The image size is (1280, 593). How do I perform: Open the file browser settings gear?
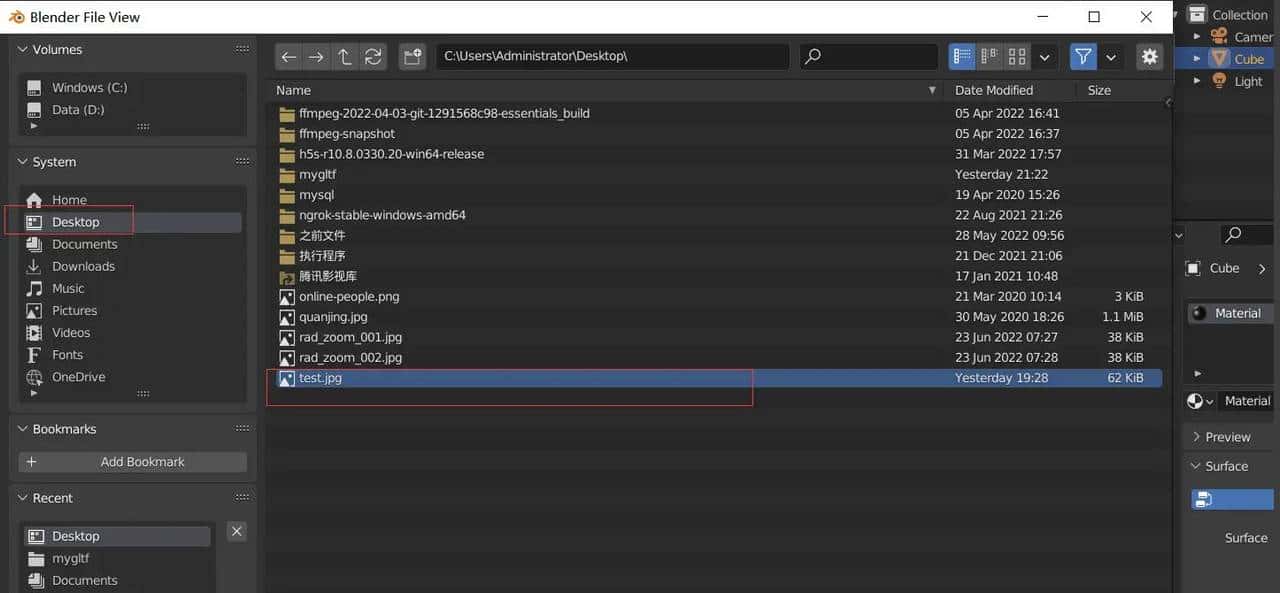tap(1148, 57)
